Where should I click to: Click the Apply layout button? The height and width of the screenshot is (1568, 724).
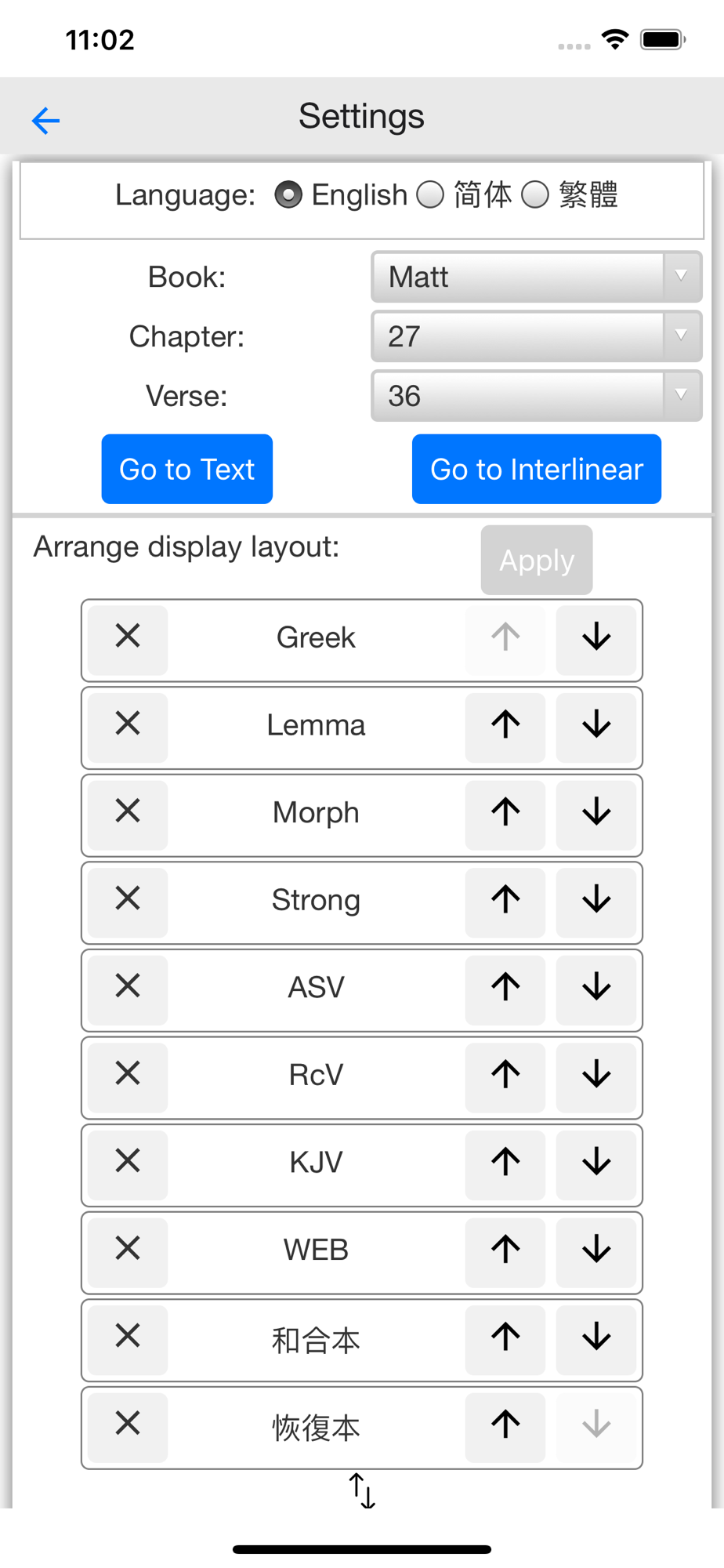pos(537,560)
